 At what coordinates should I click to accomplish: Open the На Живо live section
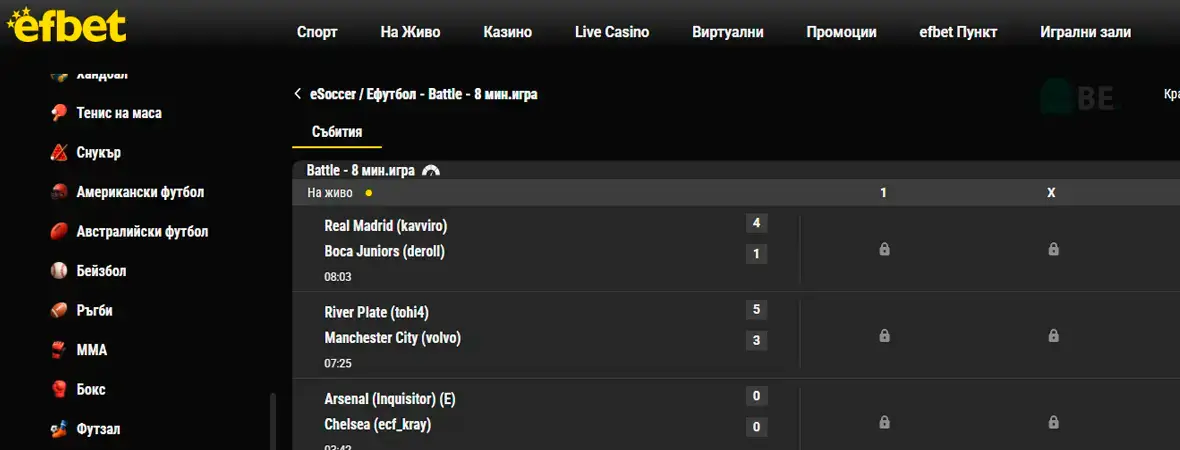click(410, 32)
